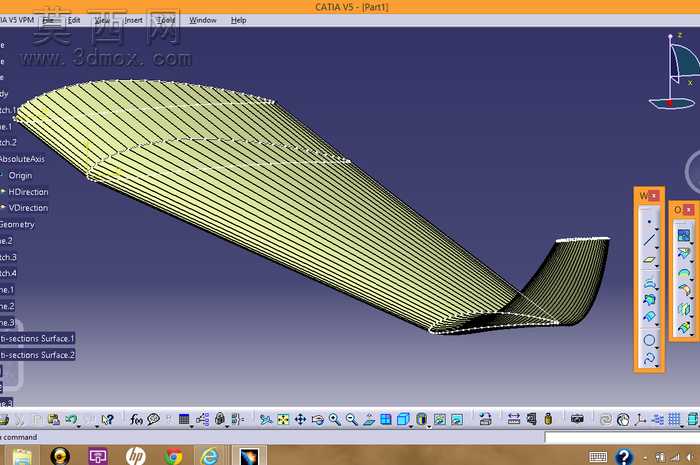Viewport: 700px width, 465px height.
Task: Open Google Chrome from taskbar
Action: [173, 456]
